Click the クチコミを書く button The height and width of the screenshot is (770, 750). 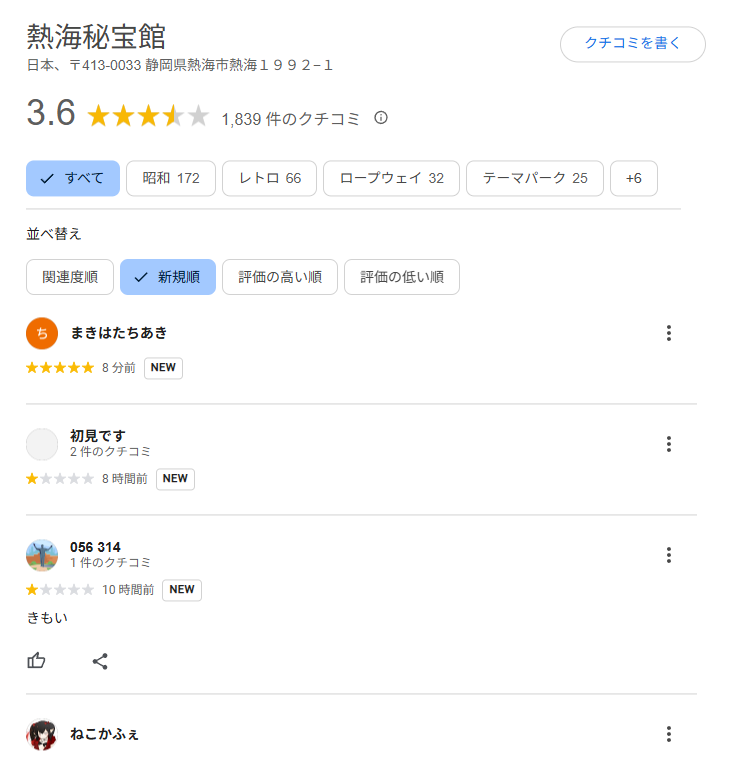click(x=633, y=44)
